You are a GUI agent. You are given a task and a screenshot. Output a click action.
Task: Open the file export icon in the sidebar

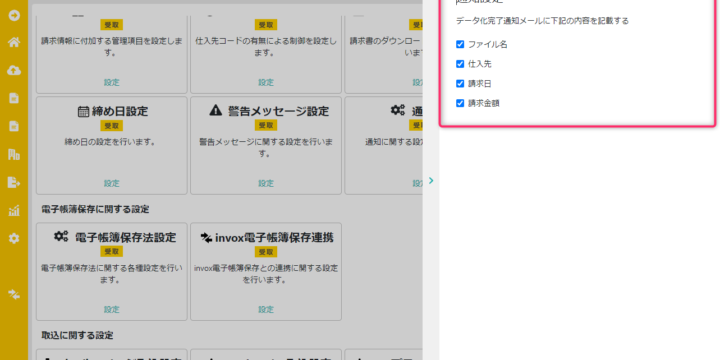(14, 182)
